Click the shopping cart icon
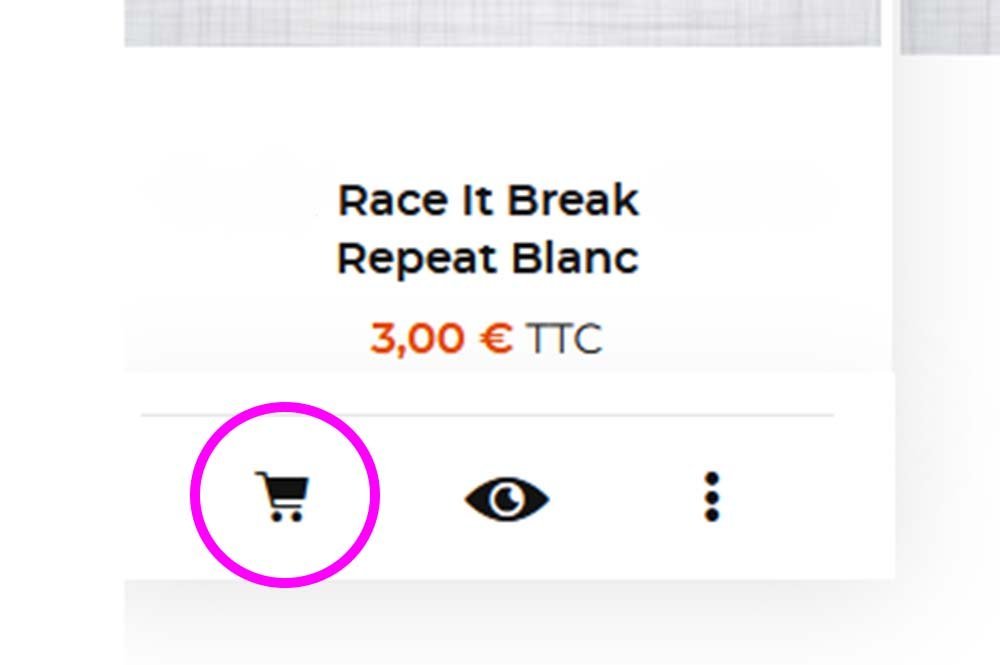This screenshot has height=665, width=1000. [283, 497]
